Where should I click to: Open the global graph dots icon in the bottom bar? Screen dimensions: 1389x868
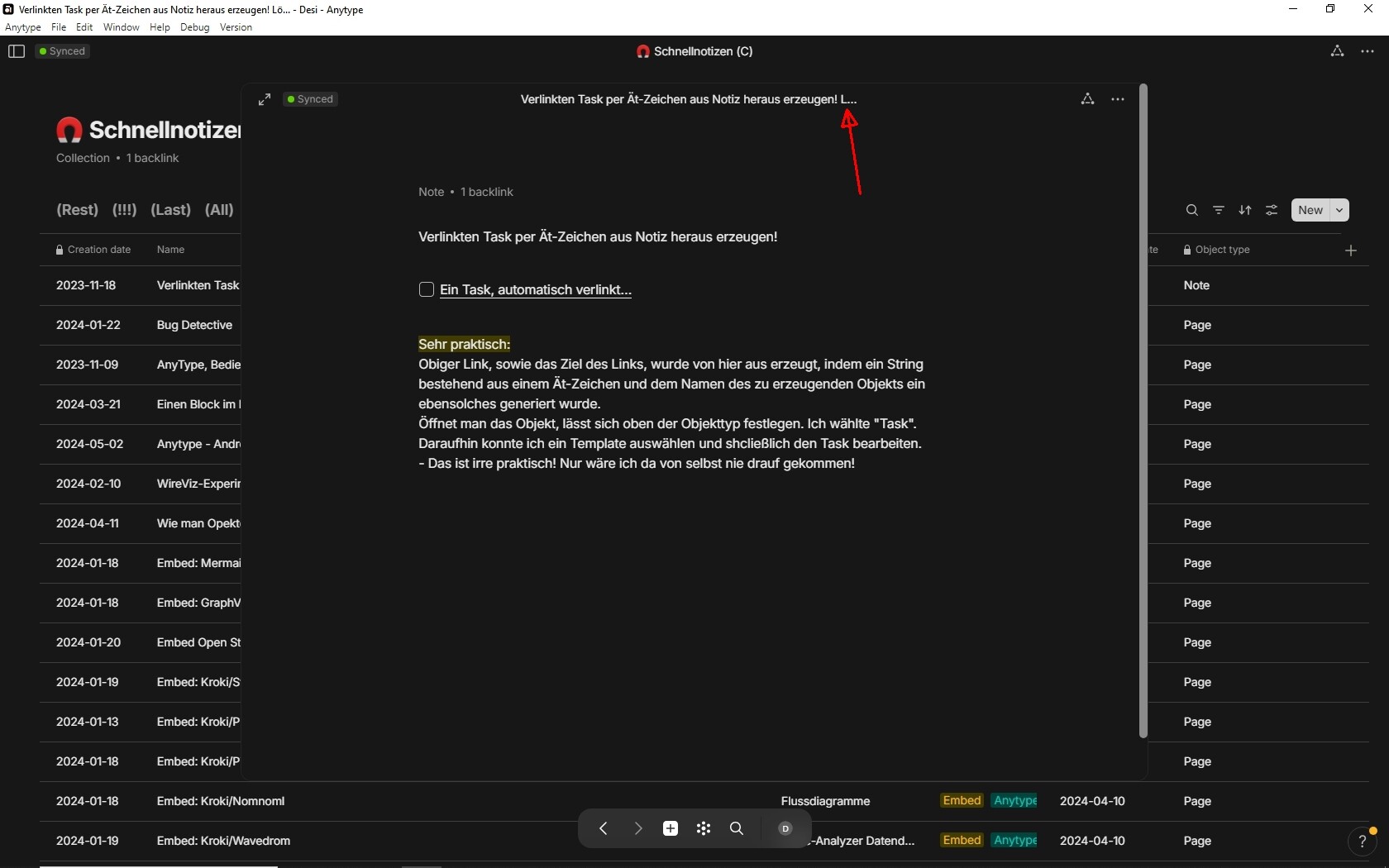704,828
